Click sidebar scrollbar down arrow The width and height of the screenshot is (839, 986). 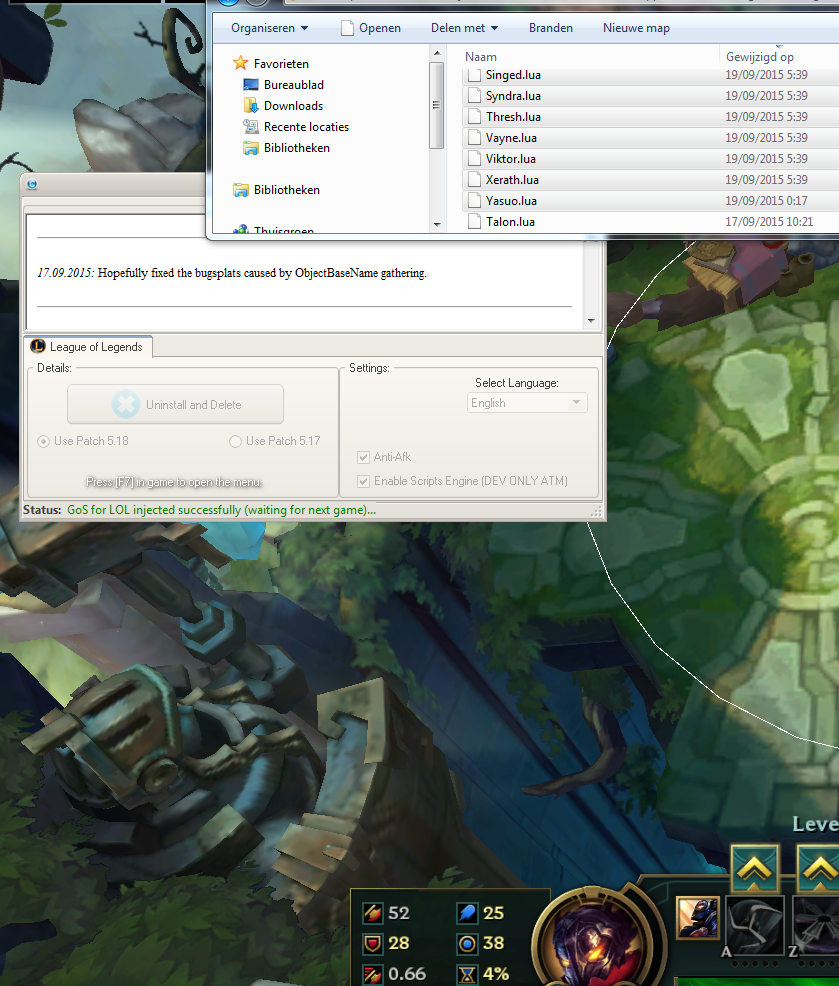436,224
